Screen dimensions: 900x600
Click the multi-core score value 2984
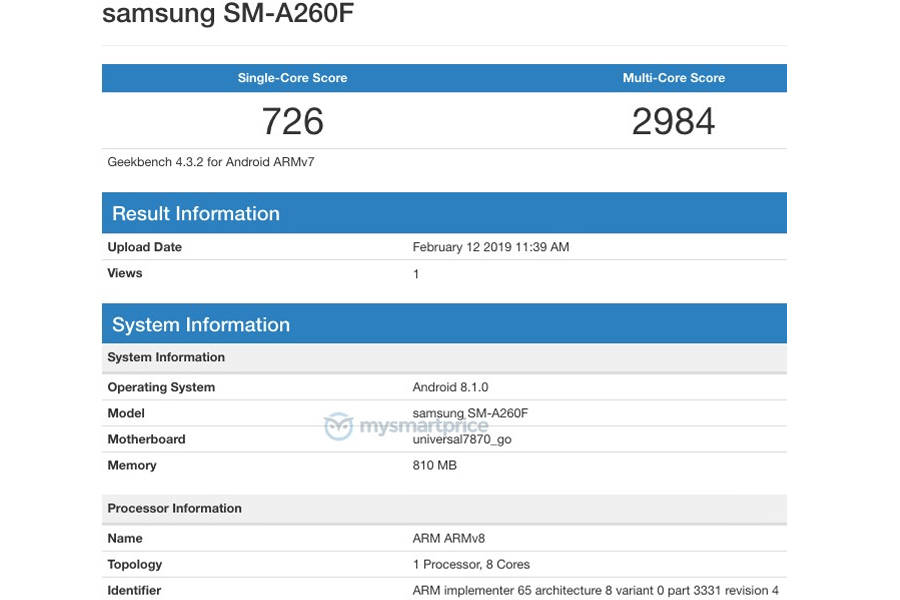pos(674,121)
